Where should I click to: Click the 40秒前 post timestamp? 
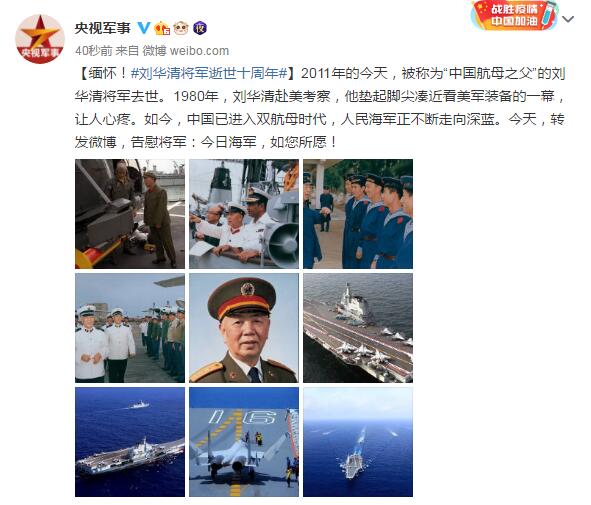tap(93, 50)
